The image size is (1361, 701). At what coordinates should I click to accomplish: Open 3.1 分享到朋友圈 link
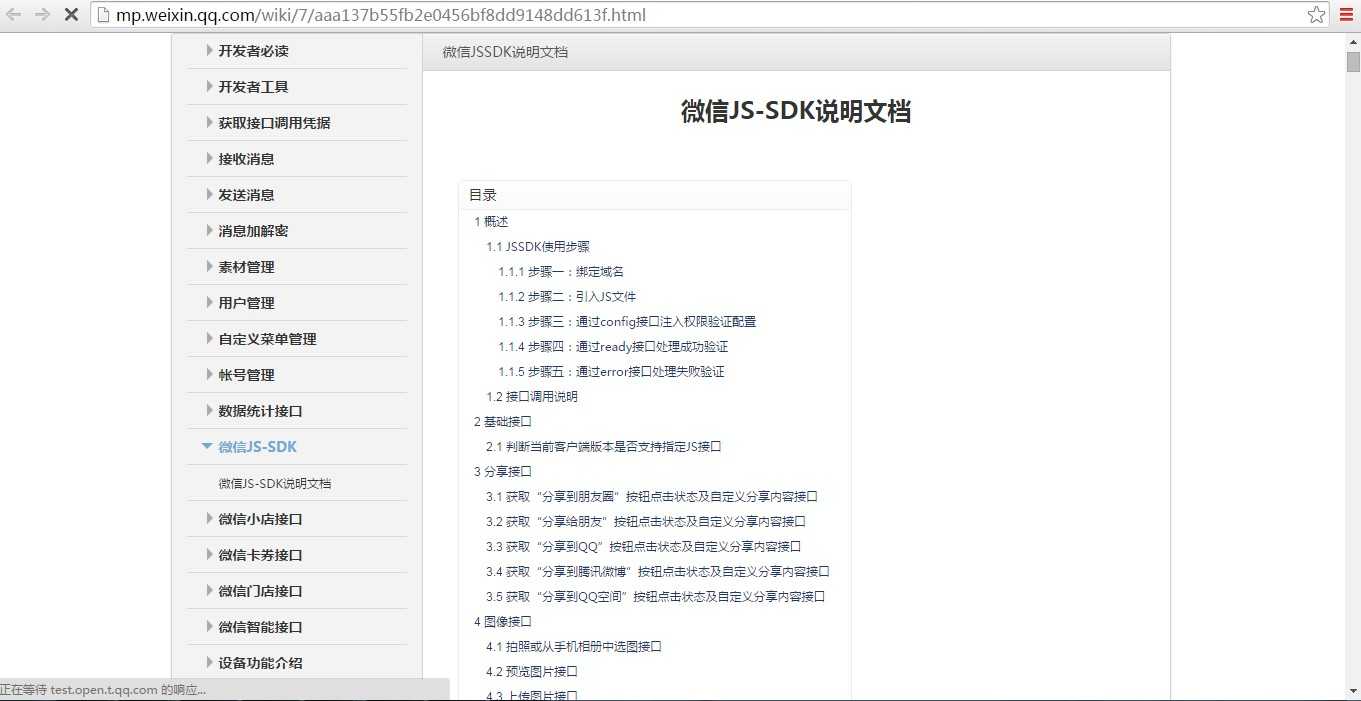(652, 497)
